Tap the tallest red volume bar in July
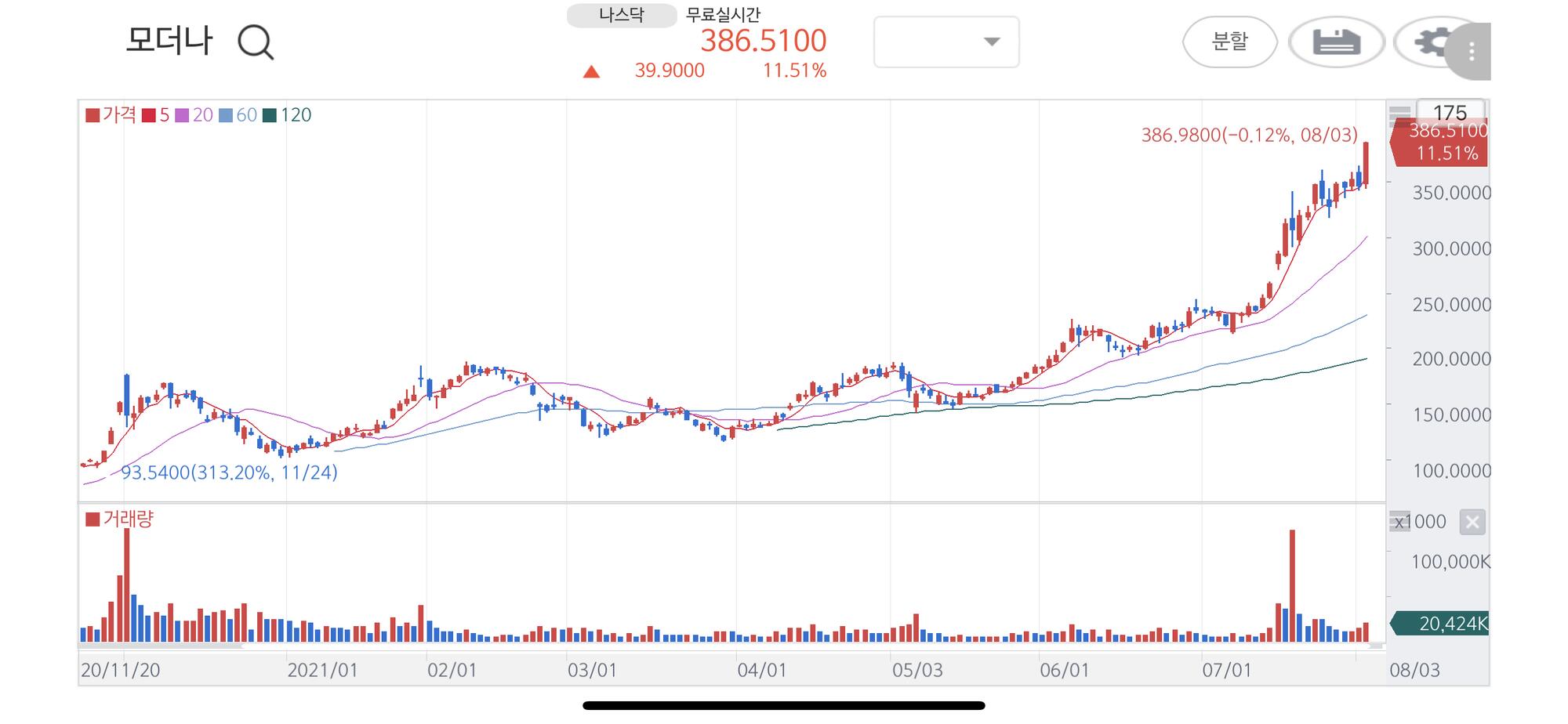Screen dimensions: 1568x724 [x=1292, y=586]
